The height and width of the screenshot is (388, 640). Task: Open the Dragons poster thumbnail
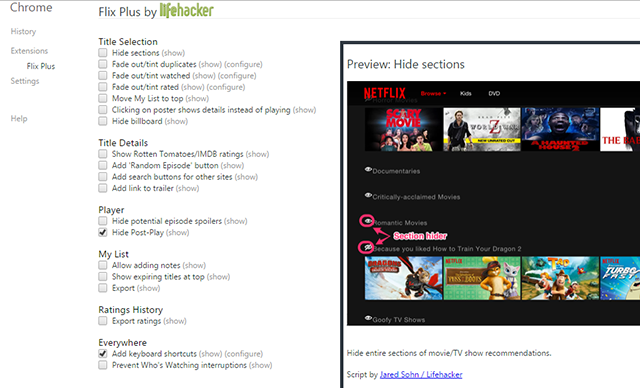403,278
